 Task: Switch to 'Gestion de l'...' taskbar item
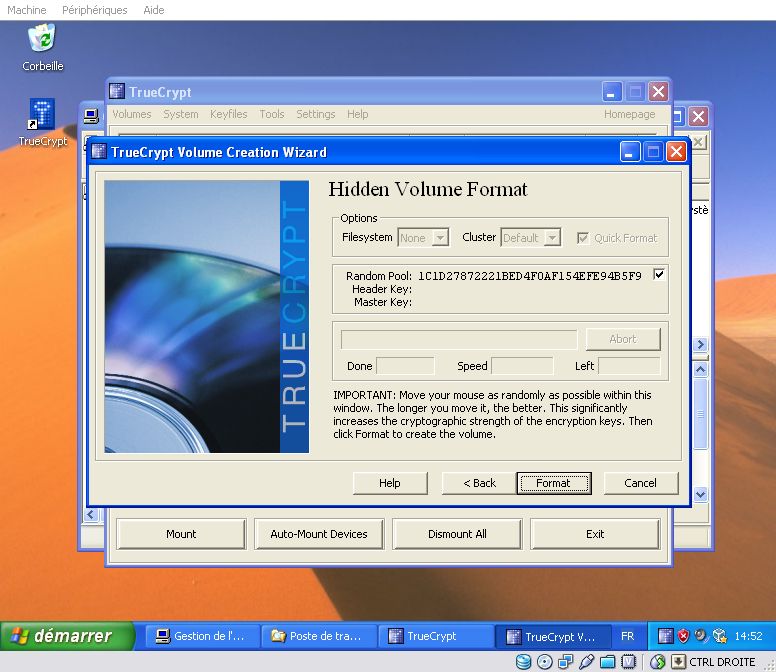(202, 636)
